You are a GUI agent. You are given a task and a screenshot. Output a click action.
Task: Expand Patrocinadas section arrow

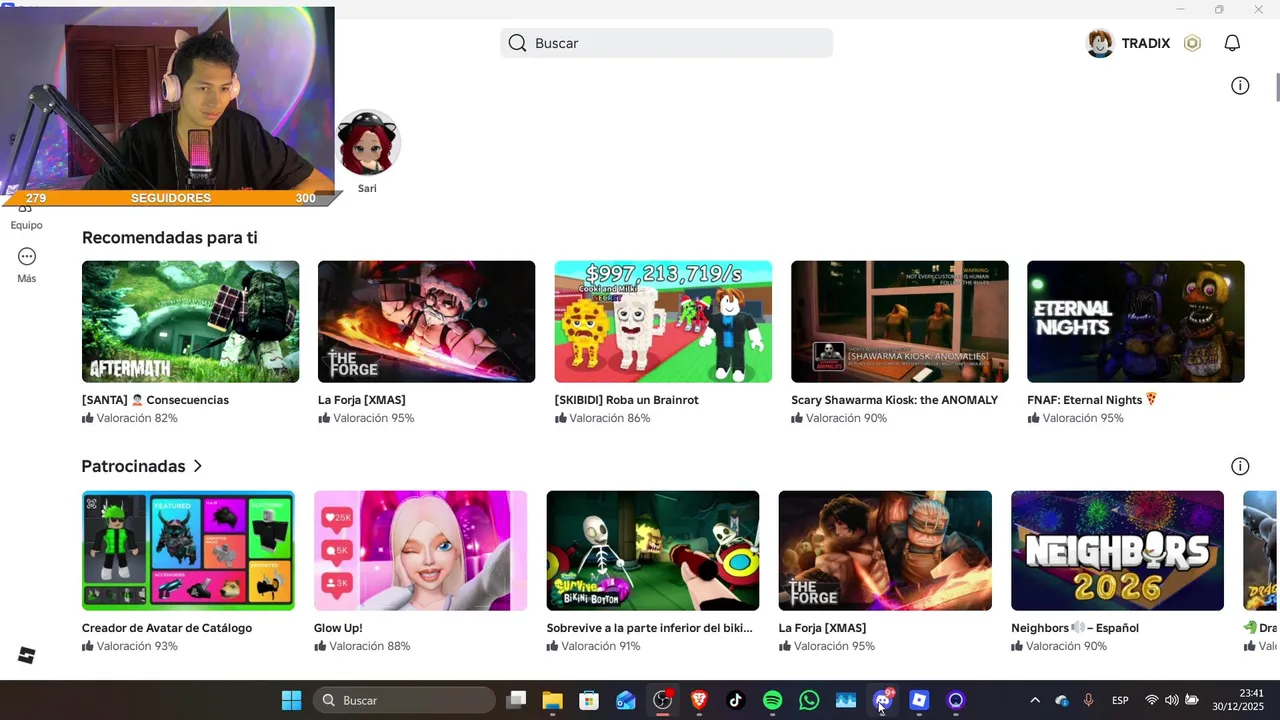click(x=198, y=466)
